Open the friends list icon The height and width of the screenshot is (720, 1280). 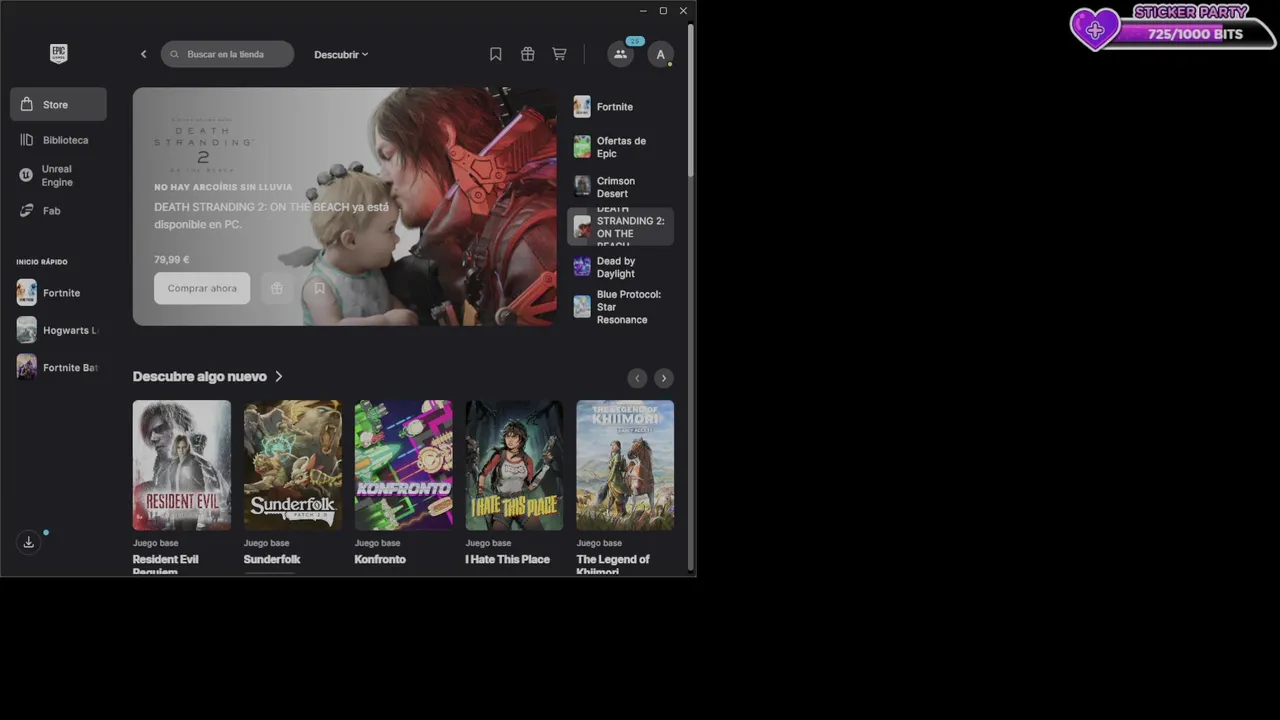pos(620,54)
